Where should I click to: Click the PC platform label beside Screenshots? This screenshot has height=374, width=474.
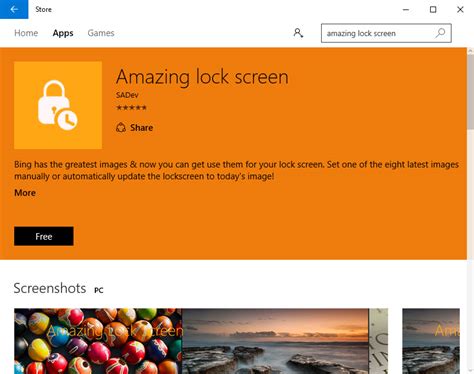(x=99, y=290)
